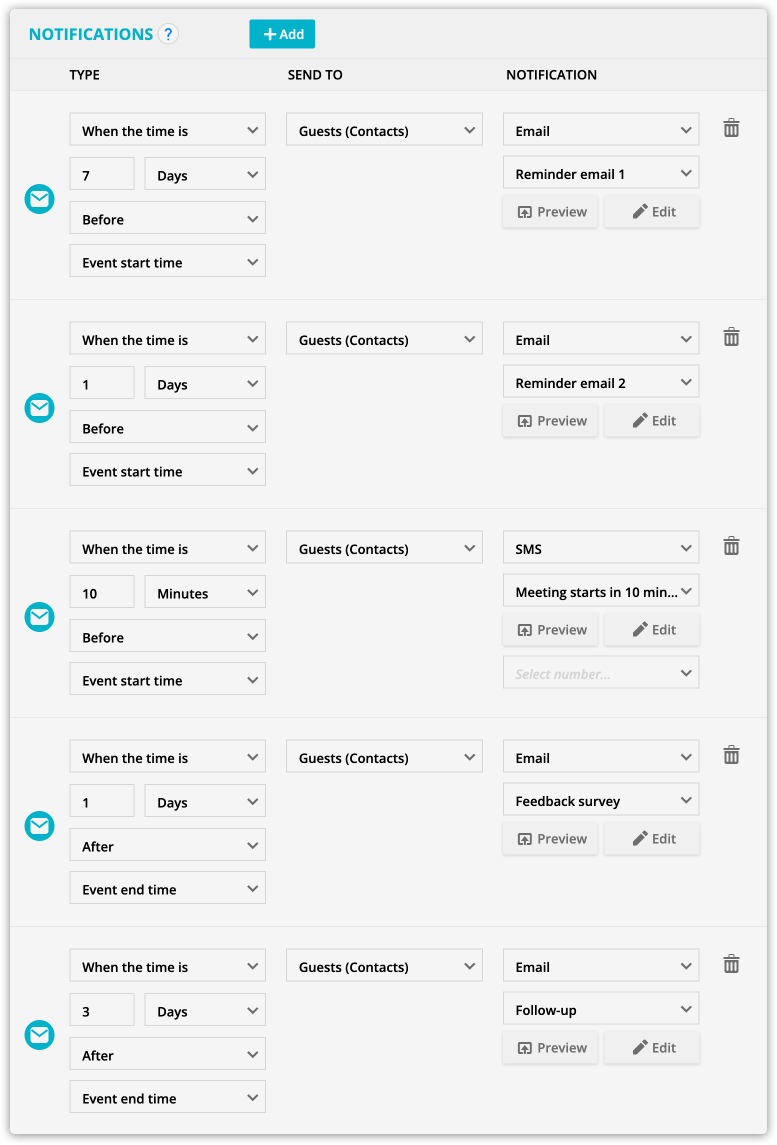Open the After dropdown for Feedback survey
The width and height of the screenshot is (777, 1145).
[x=167, y=846]
